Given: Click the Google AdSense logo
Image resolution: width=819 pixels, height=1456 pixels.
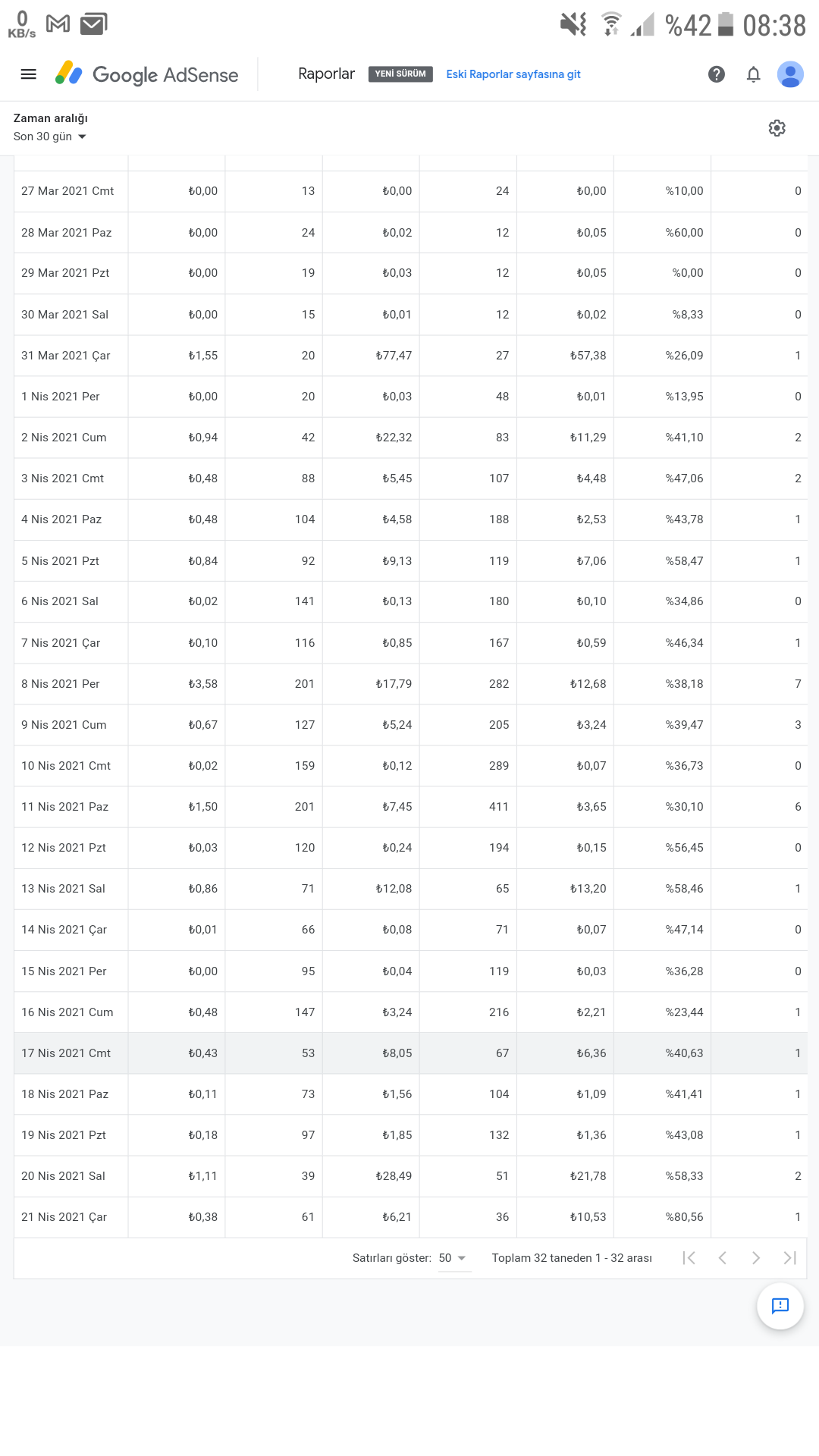Looking at the screenshot, I should click(147, 74).
